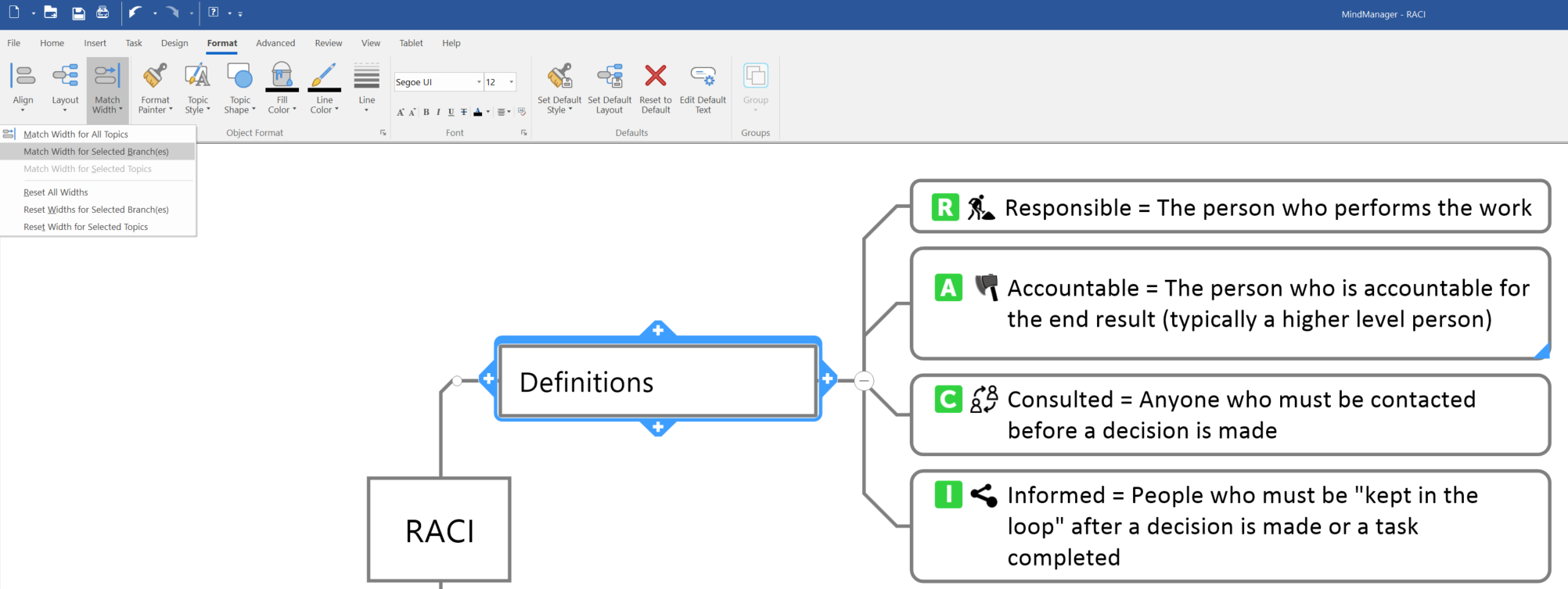Screen dimensions: 1568x589
Task: Choose Match Width for All Topics
Action: [x=98, y=135]
